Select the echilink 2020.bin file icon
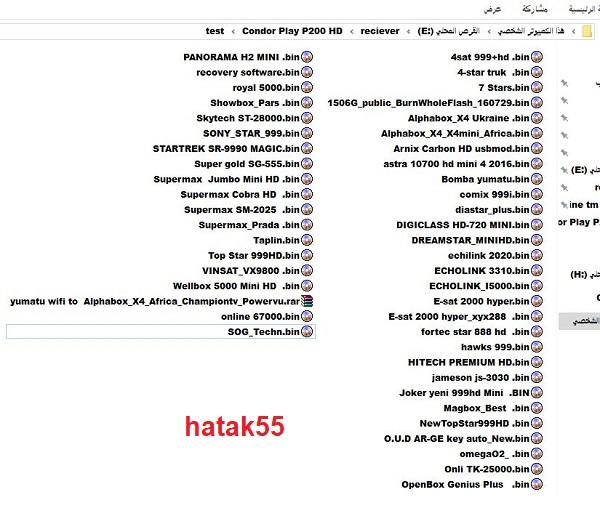Screen dimensions: 600x508 tap(537, 255)
